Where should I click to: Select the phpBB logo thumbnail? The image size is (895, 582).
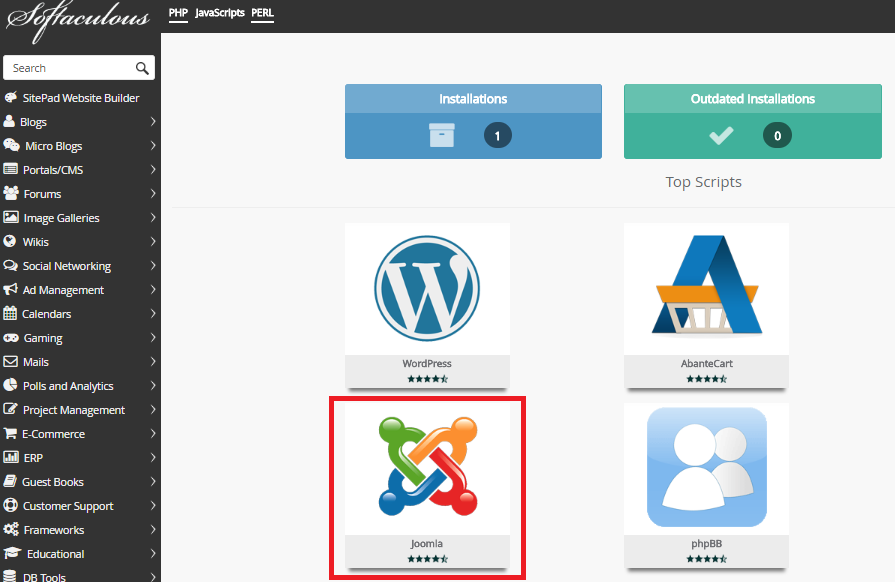[707, 467]
